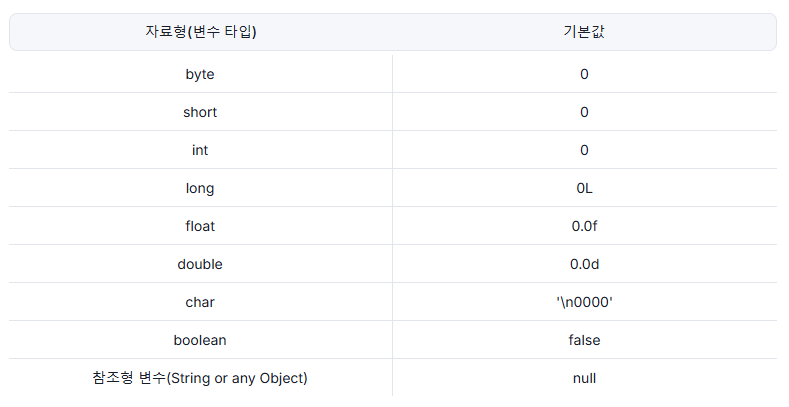Select the double type cell

click(200, 264)
